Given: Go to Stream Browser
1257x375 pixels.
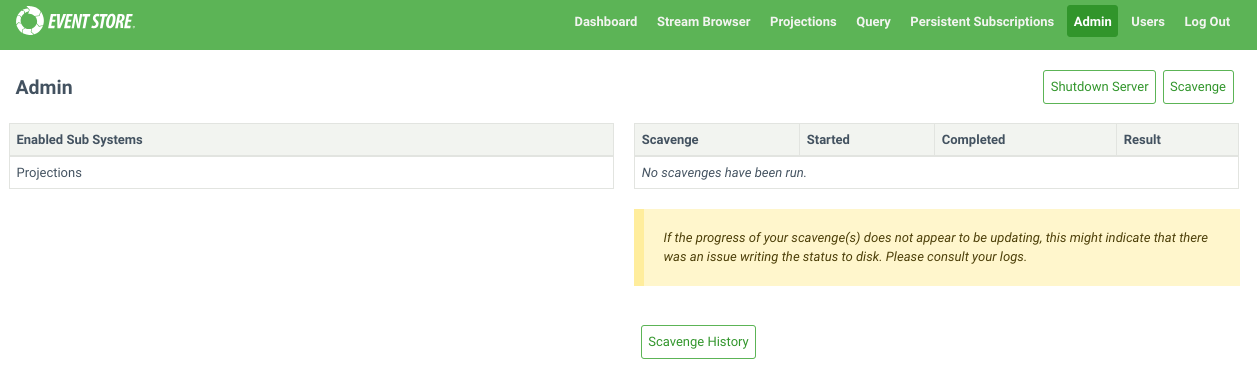Looking at the screenshot, I should tap(704, 21).
